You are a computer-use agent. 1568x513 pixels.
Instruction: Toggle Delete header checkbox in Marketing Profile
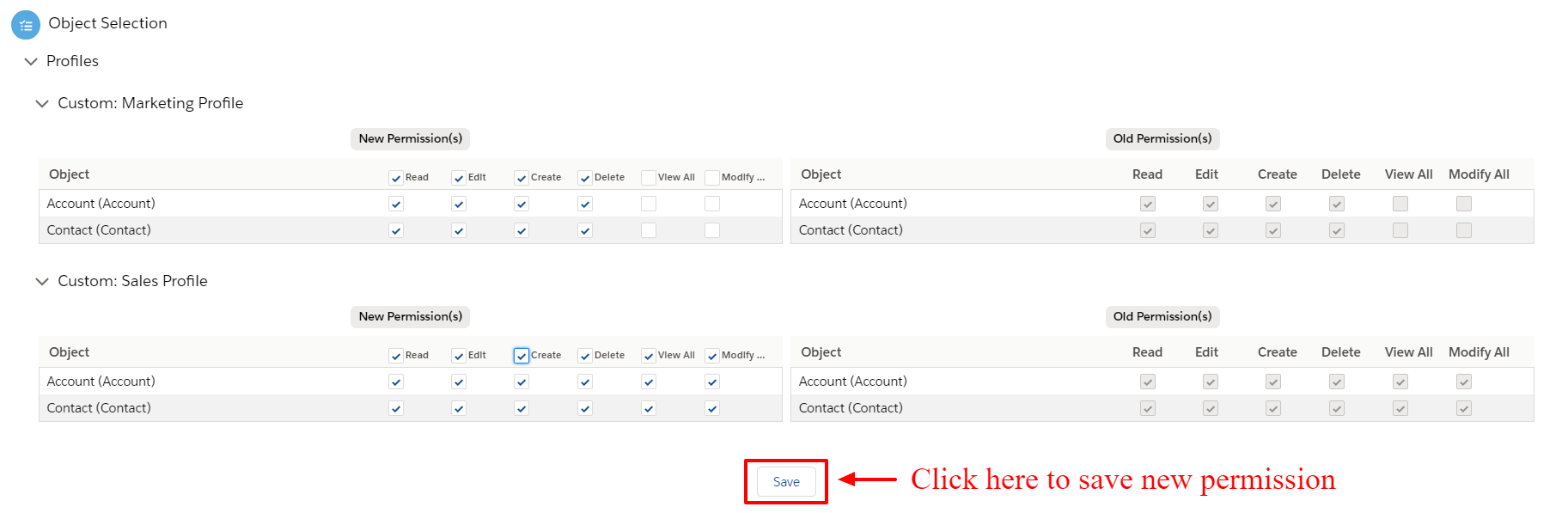(585, 178)
